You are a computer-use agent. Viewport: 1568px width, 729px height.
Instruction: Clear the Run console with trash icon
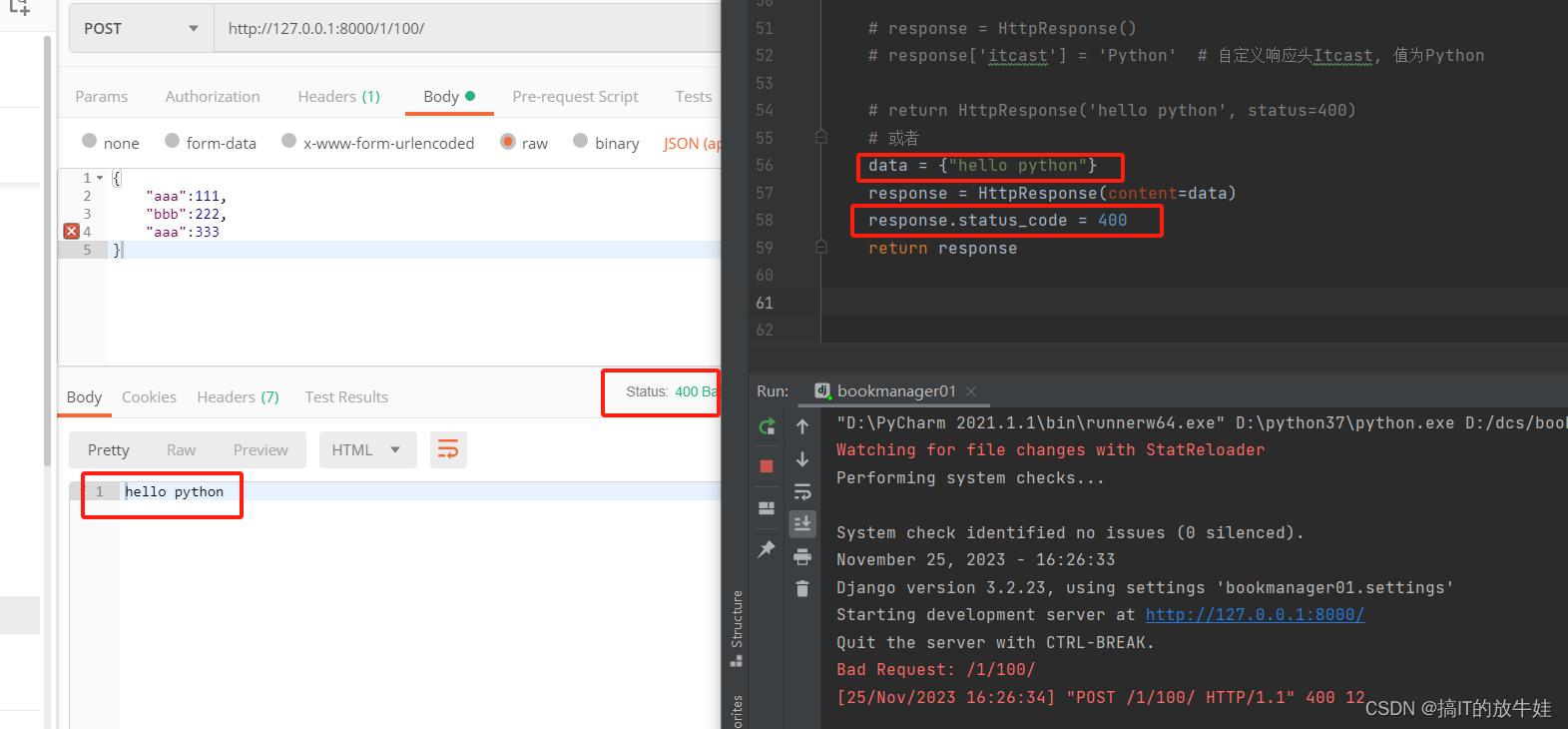(802, 588)
